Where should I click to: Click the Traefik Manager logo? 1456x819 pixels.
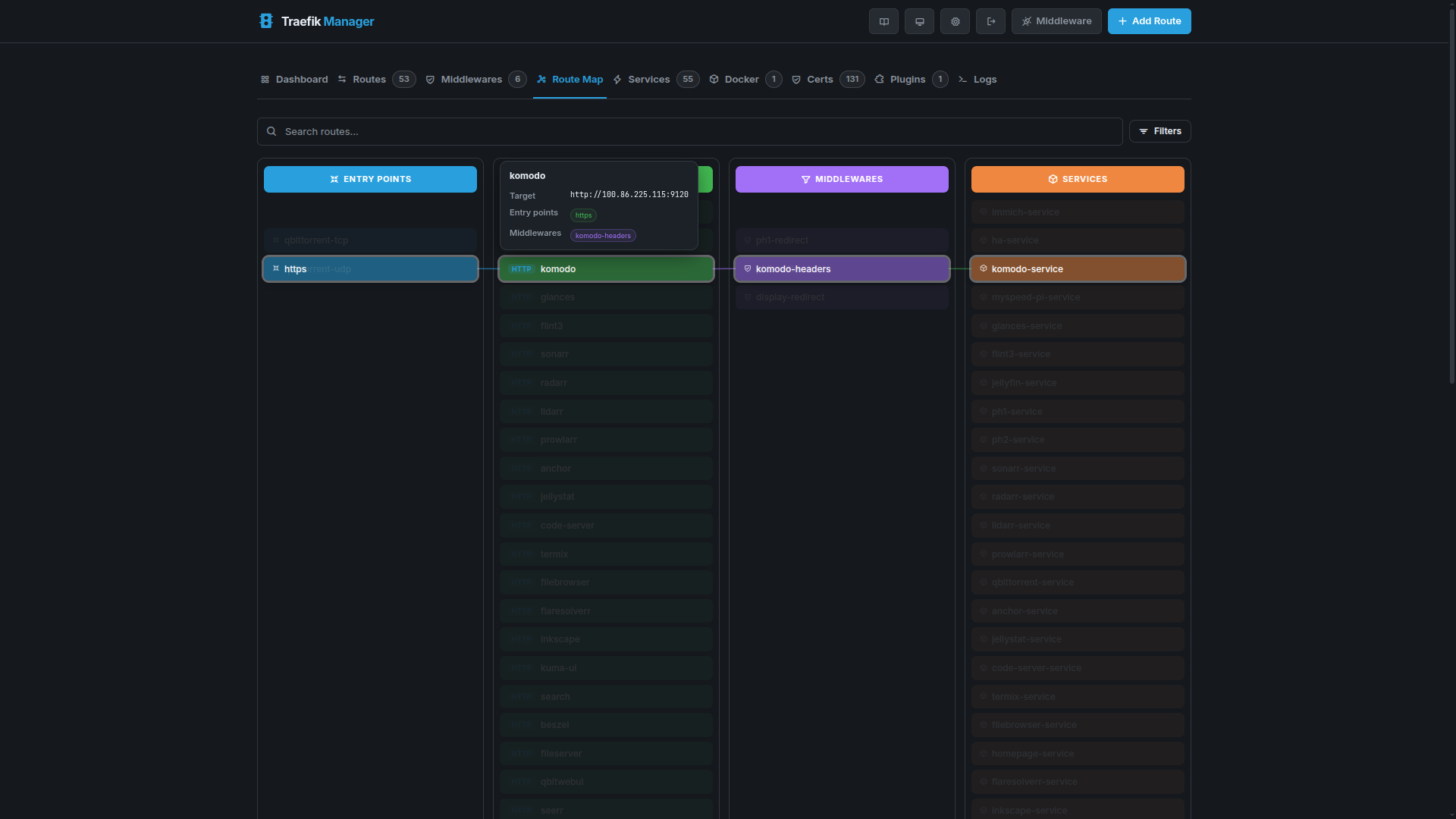(316, 21)
